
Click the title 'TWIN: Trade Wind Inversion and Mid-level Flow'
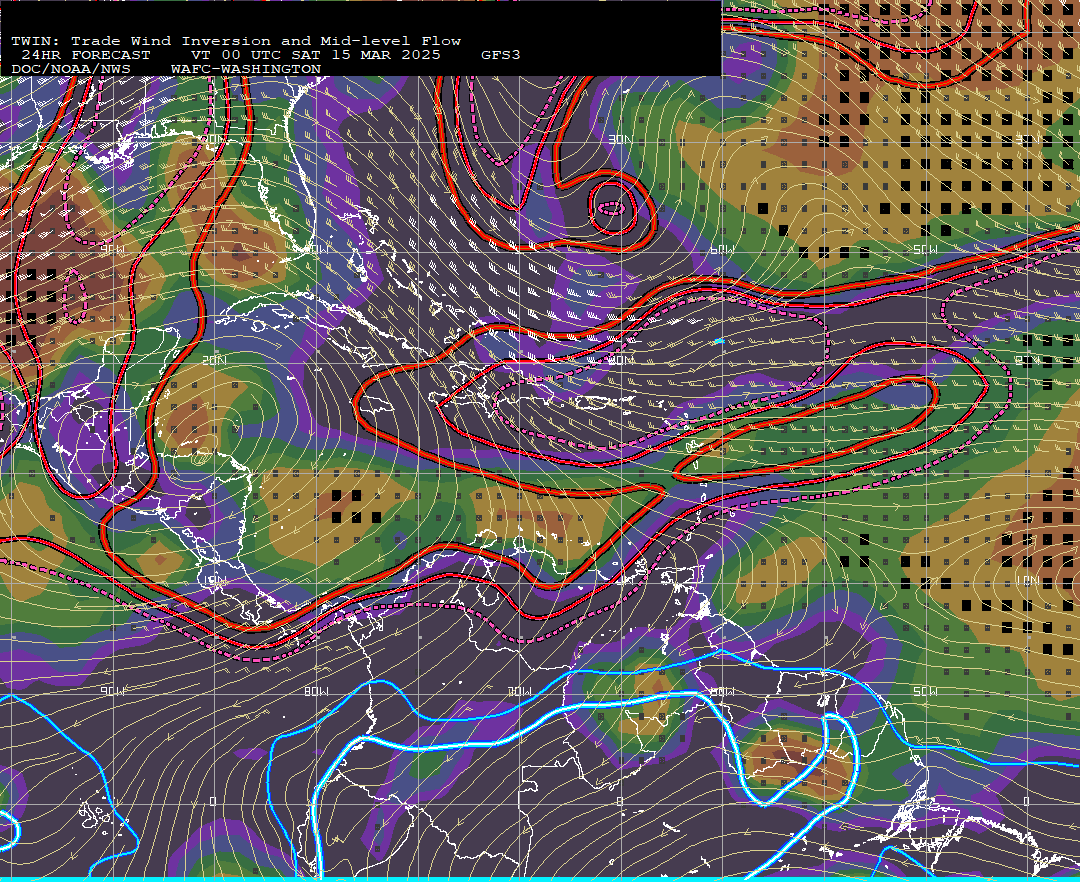coord(236,41)
